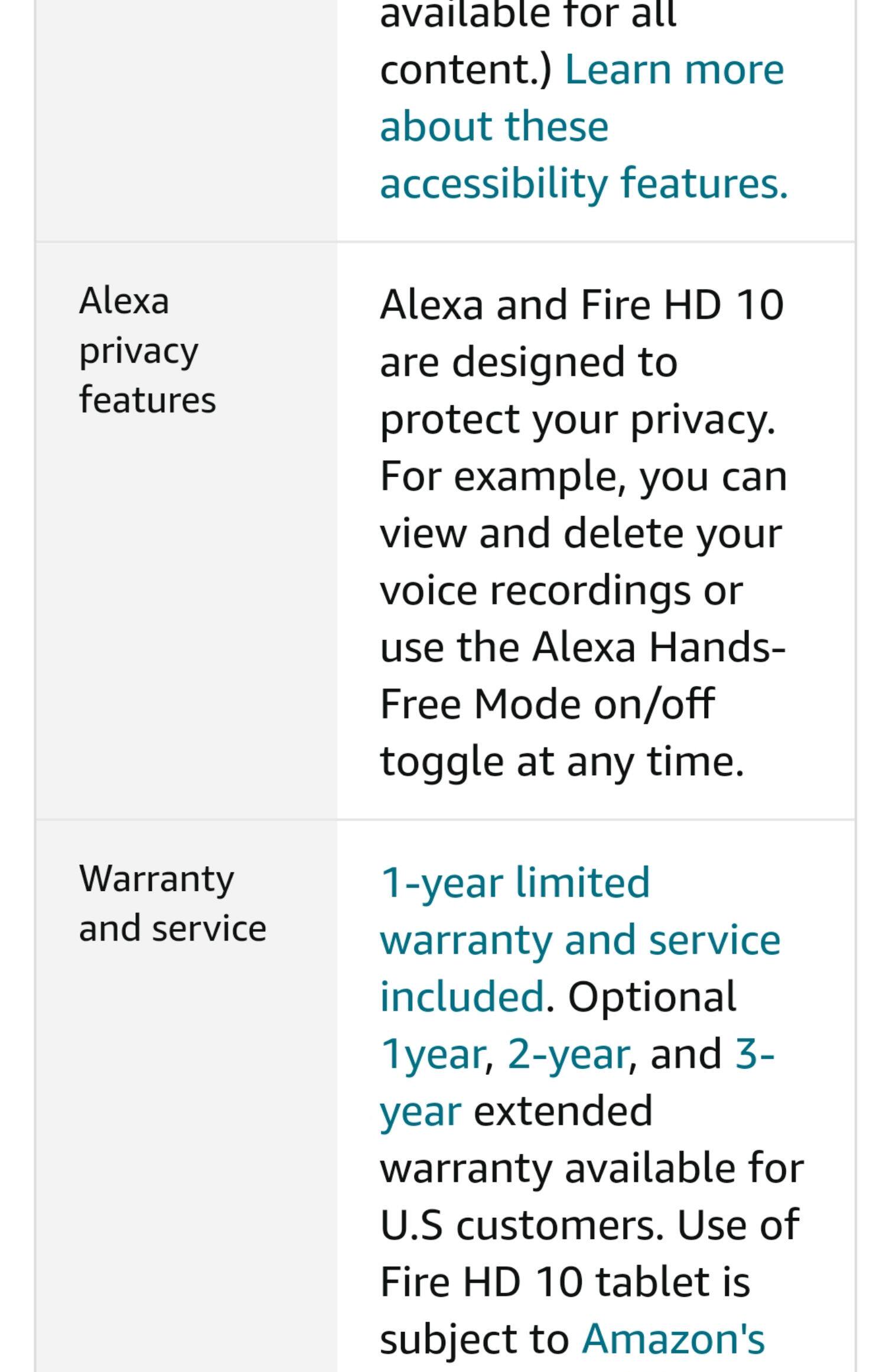Screen dimensions: 886x1372
Task: Click the "2-year" extended warranty link
Action: tap(568, 1054)
